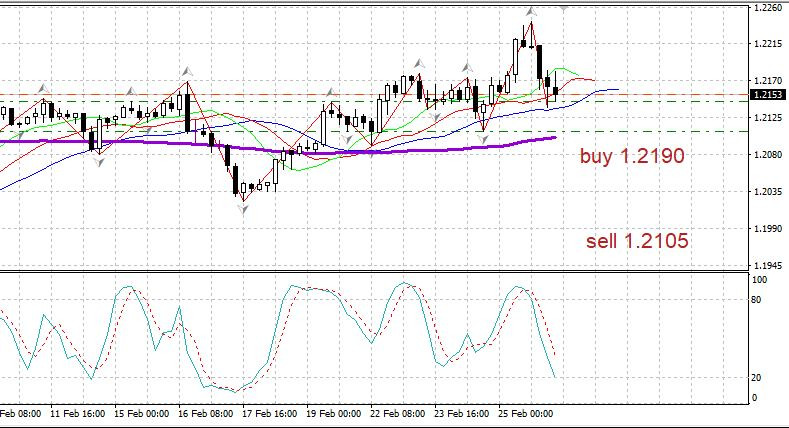
Task: Click the '22 Feb 08:00' time axis label
Action: pos(397,413)
